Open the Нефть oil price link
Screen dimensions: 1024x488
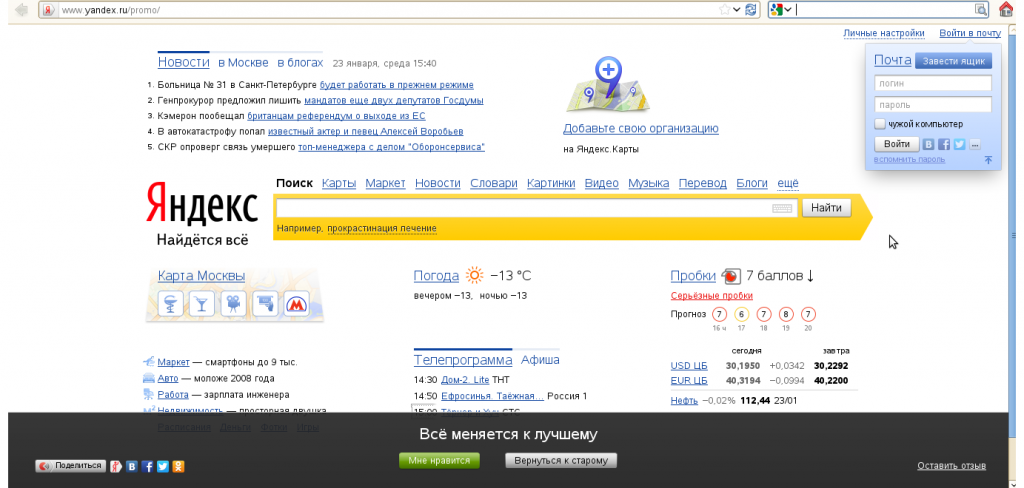pos(684,400)
